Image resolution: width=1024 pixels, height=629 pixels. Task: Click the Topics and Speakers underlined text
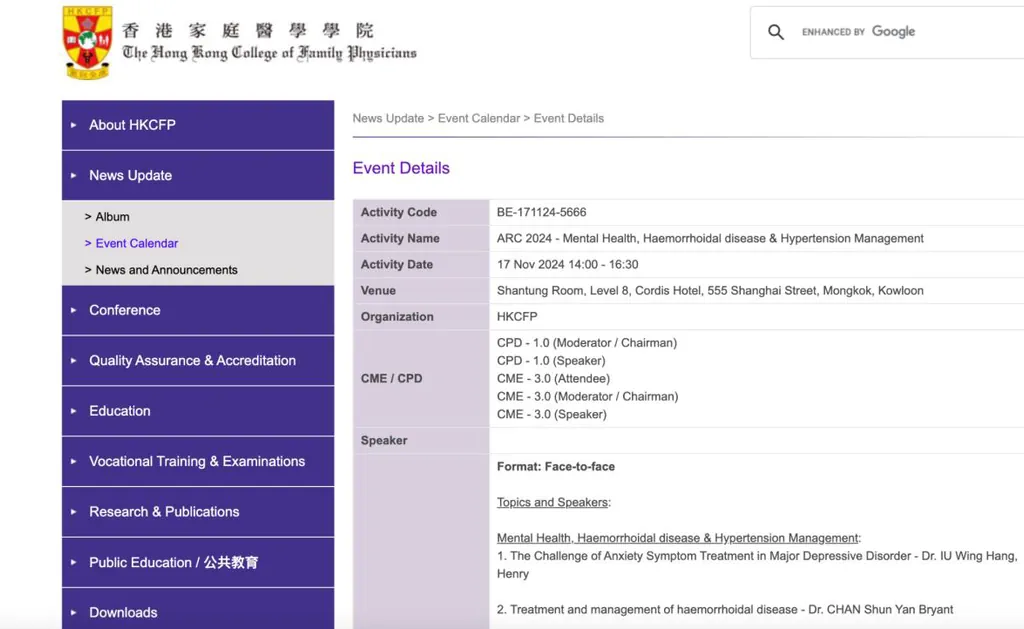552,502
